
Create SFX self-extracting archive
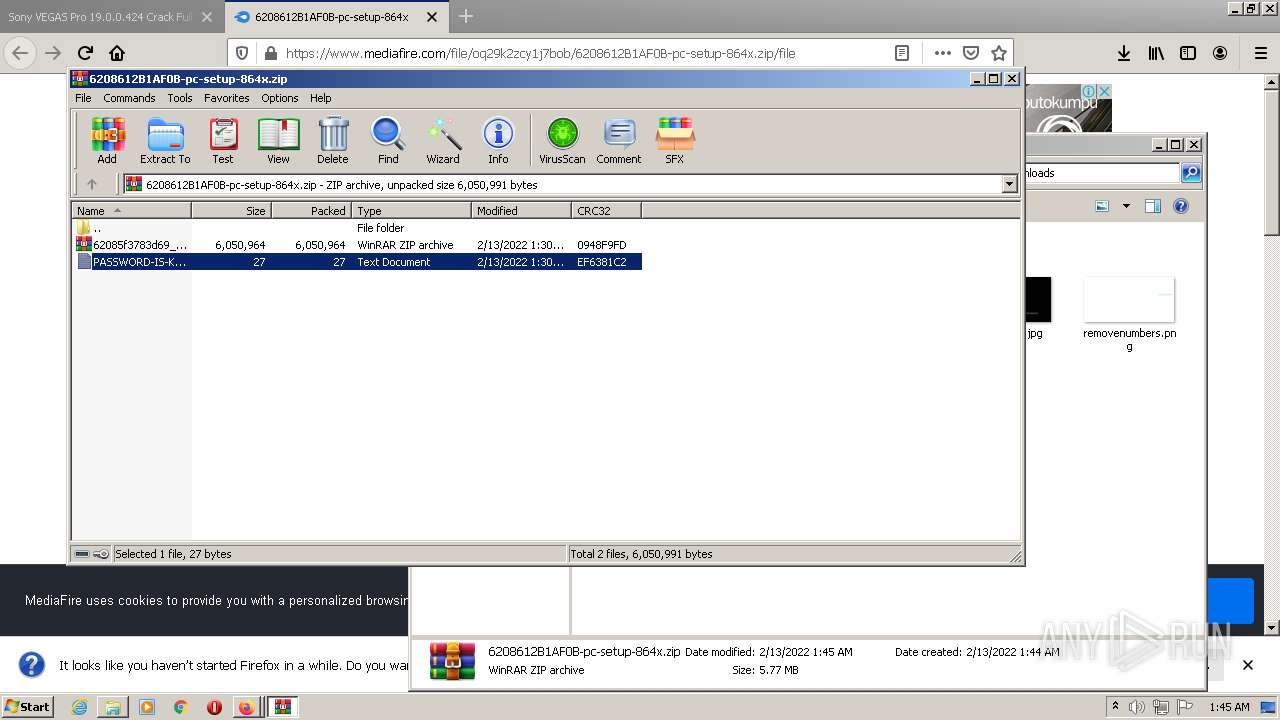click(x=675, y=140)
